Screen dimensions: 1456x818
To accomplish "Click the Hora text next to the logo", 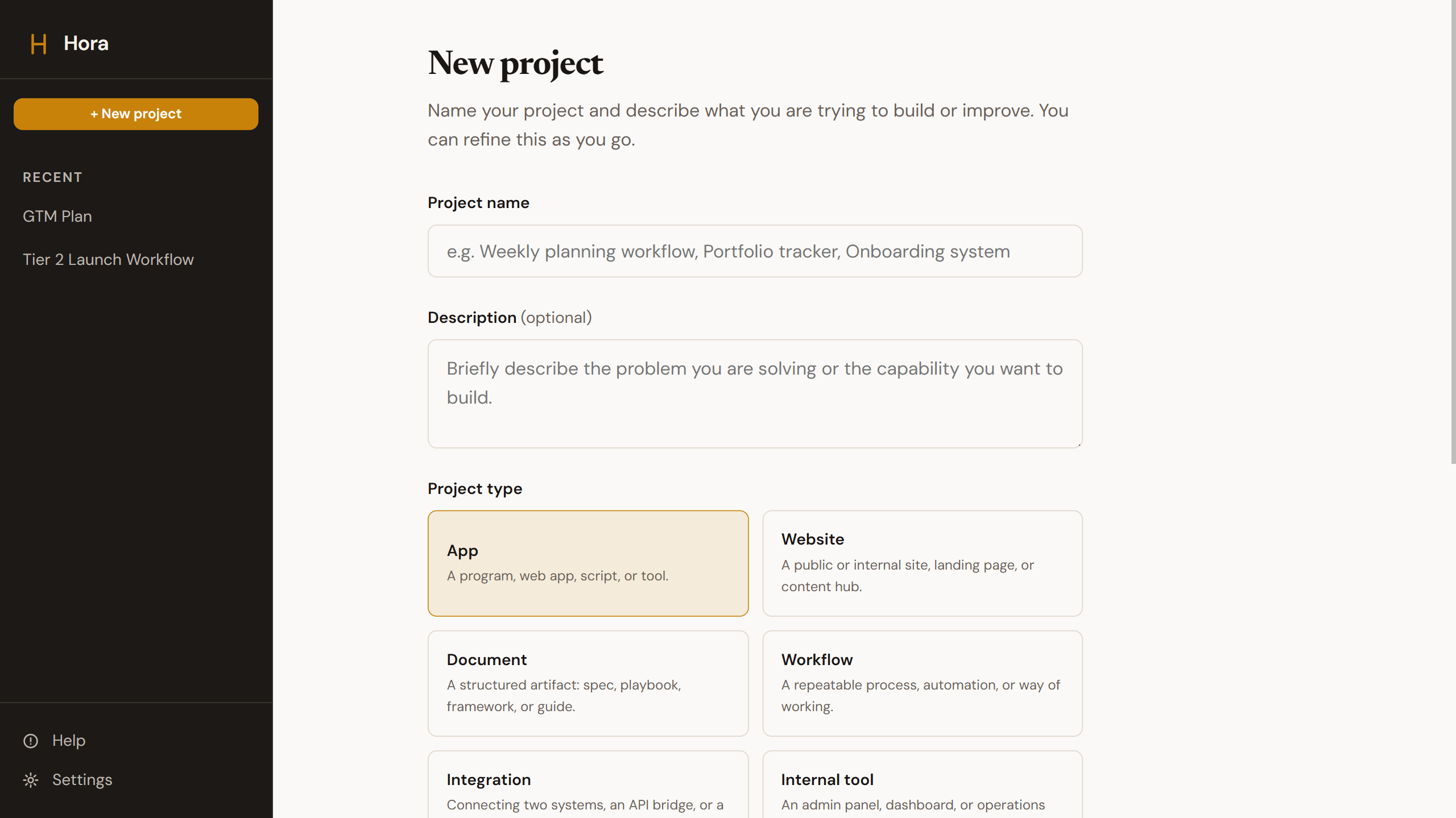I will pos(86,43).
